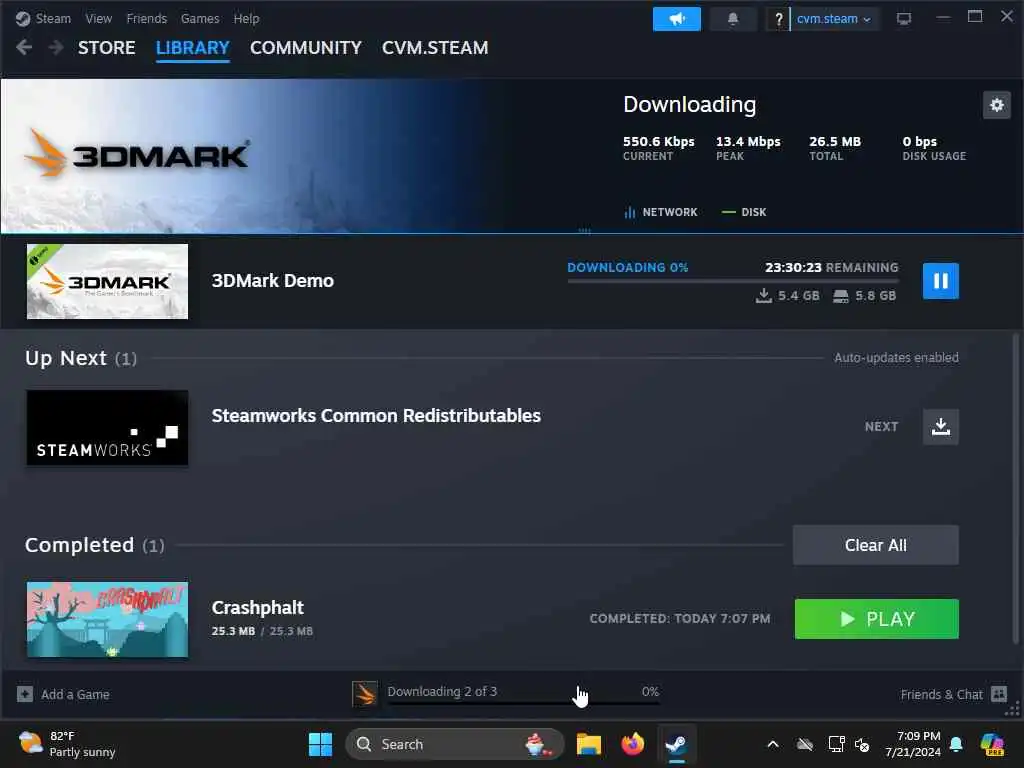Click the network display tray icon
1024x768 pixels.
pos(836,744)
